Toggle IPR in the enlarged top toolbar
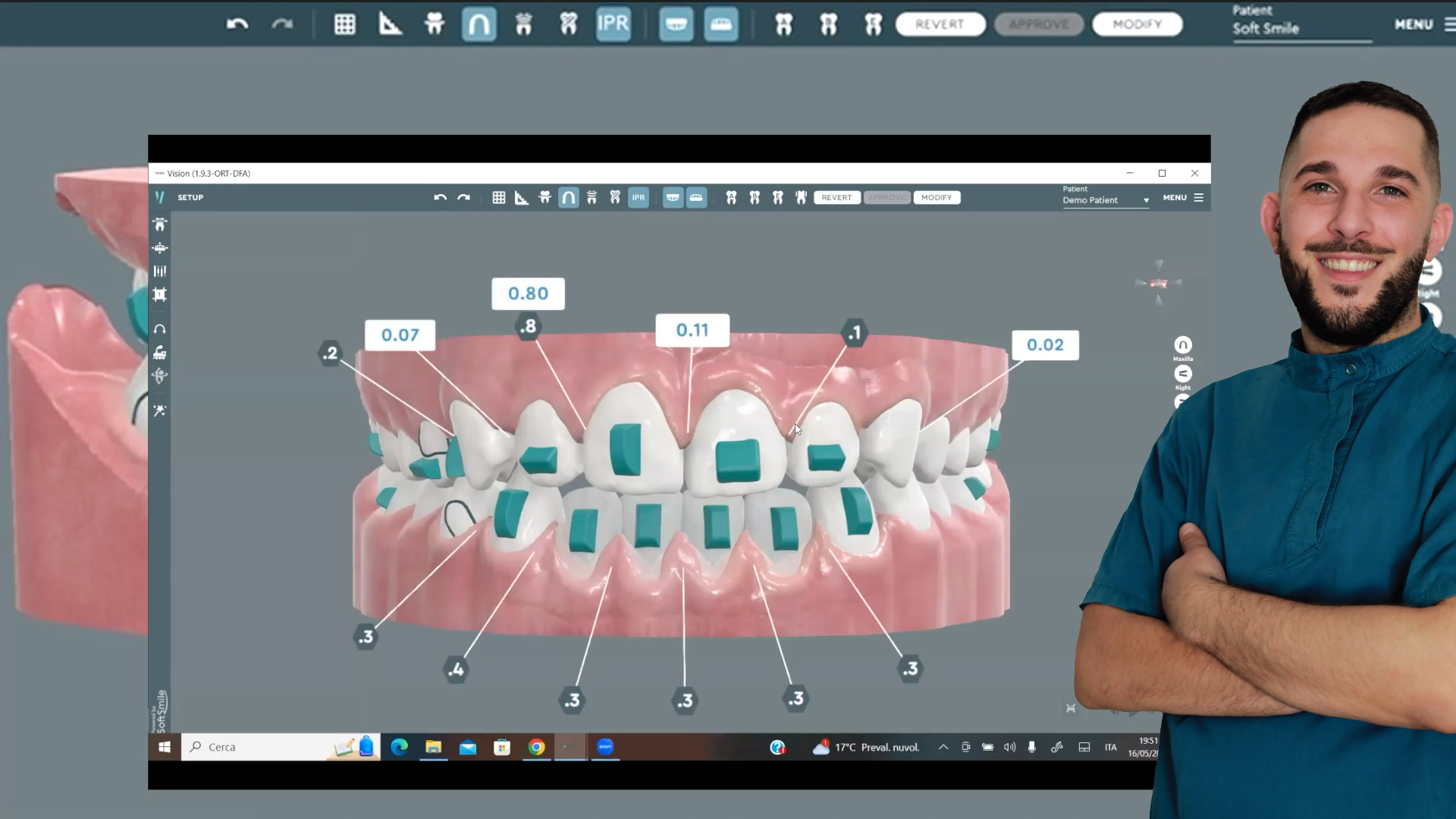Screen dimensions: 1456x819 [x=613, y=24]
